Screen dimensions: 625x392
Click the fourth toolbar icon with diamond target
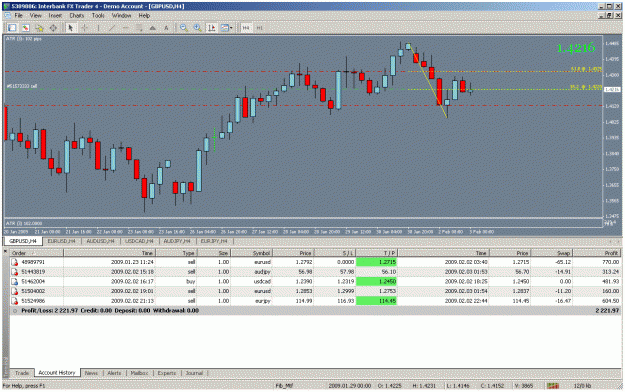pyautogui.click(x=53, y=28)
